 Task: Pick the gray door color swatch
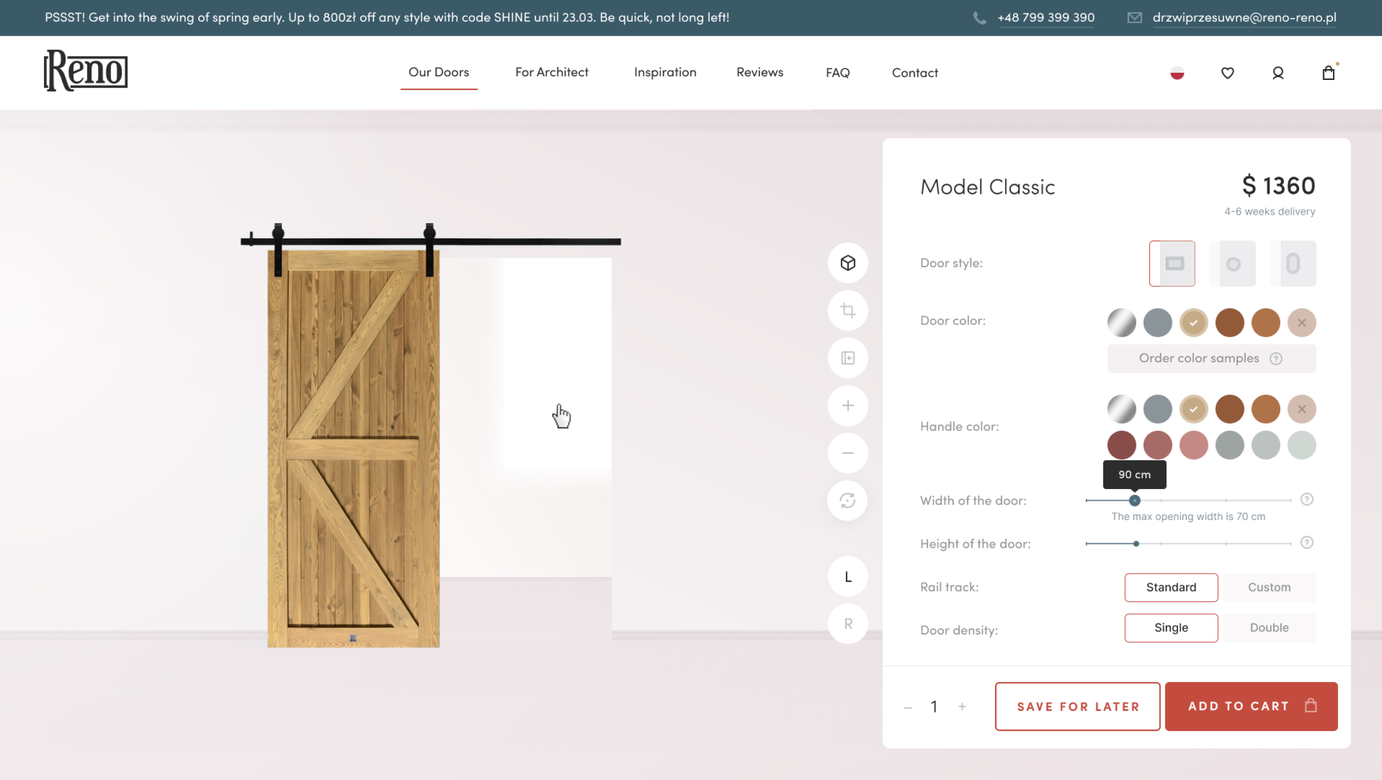1158,322
